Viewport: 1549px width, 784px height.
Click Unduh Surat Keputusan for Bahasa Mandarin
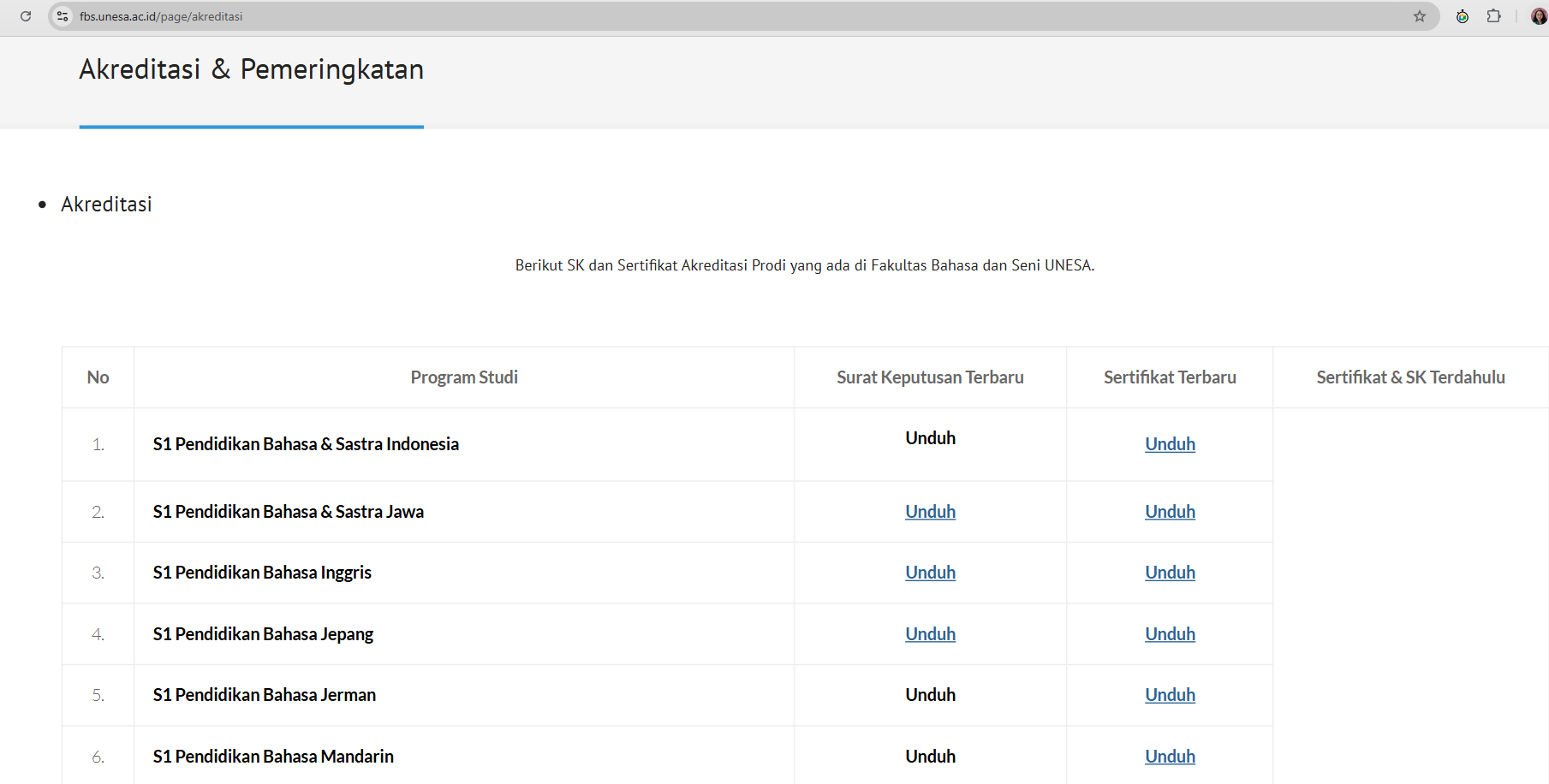(x=930, y=757)
